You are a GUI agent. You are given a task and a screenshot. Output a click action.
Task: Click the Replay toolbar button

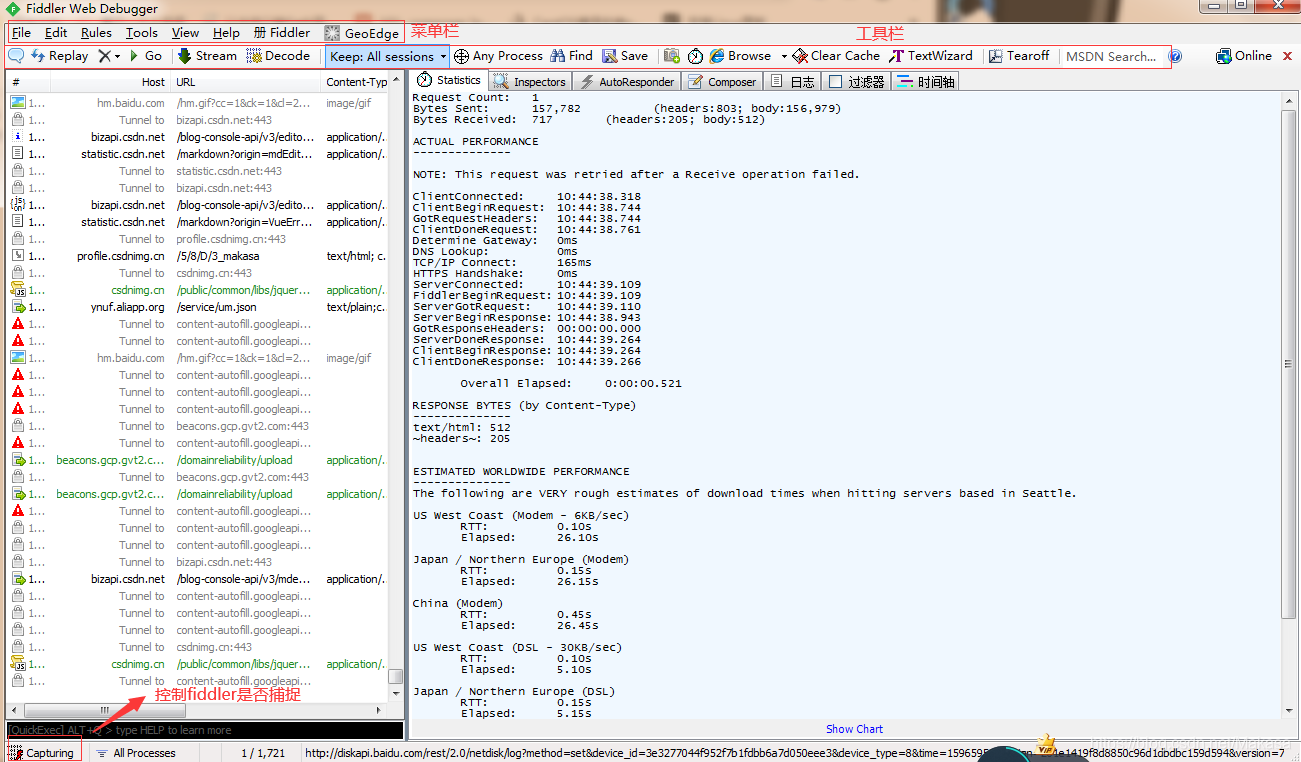click(60, 56)
